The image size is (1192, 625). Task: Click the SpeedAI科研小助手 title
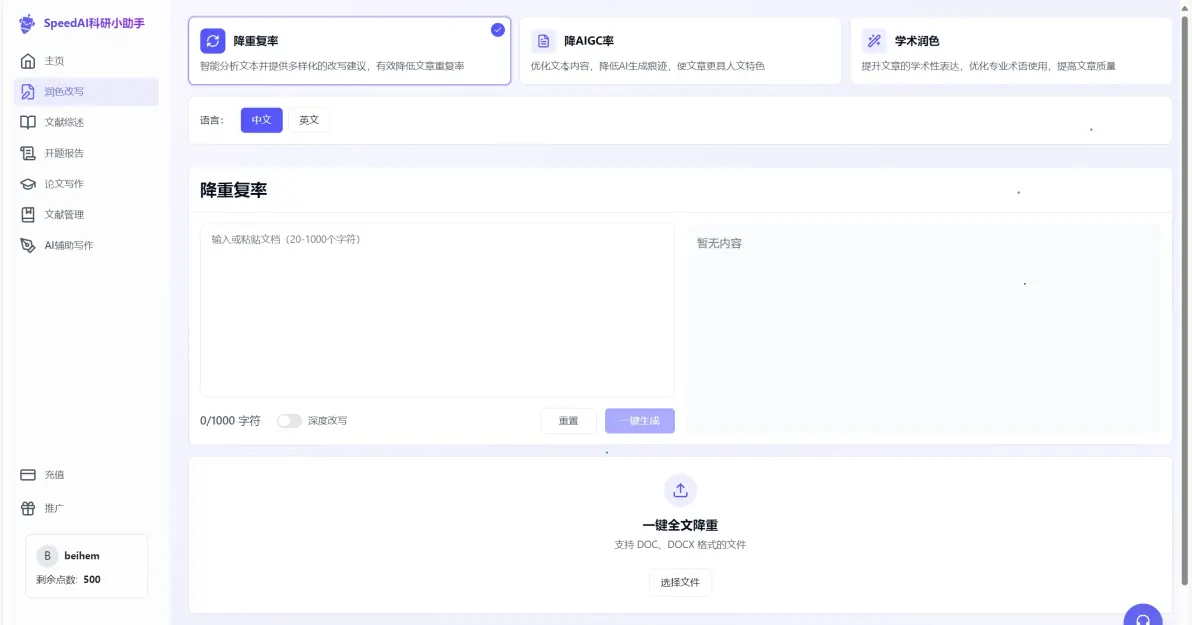[94, 24]
